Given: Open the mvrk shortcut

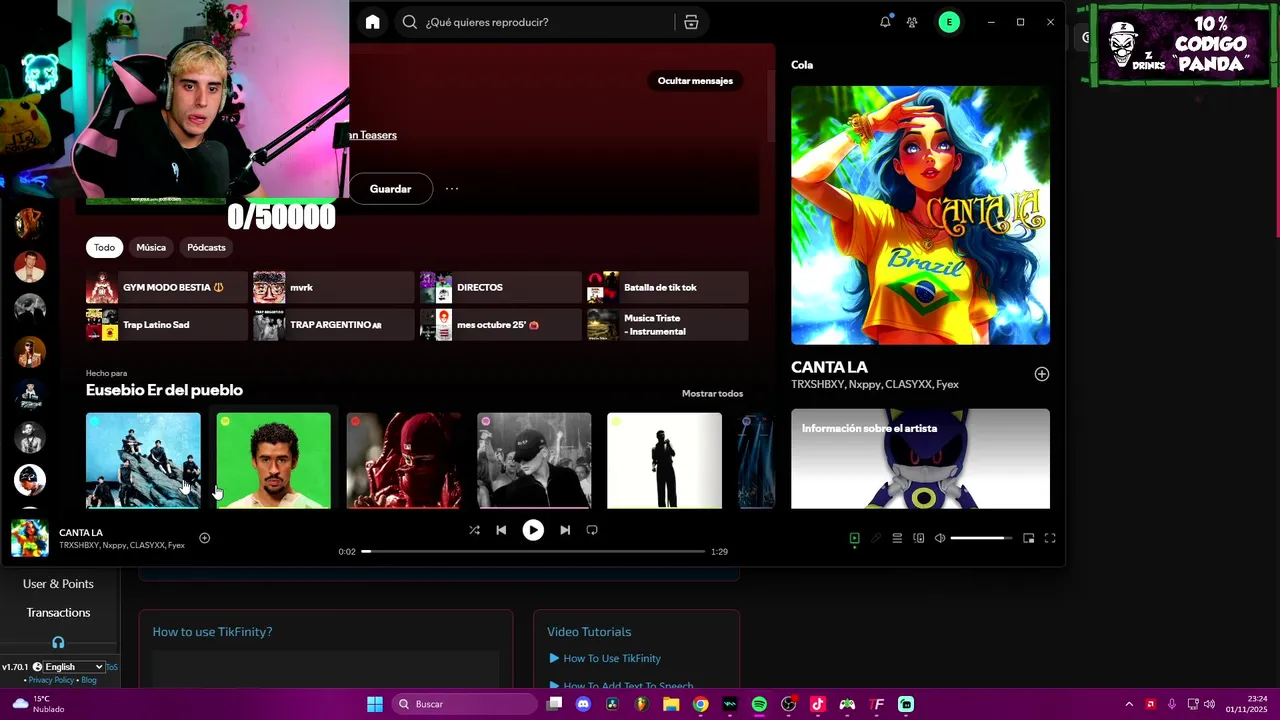Looking at the screenshot, I should (x=333, y=287).
